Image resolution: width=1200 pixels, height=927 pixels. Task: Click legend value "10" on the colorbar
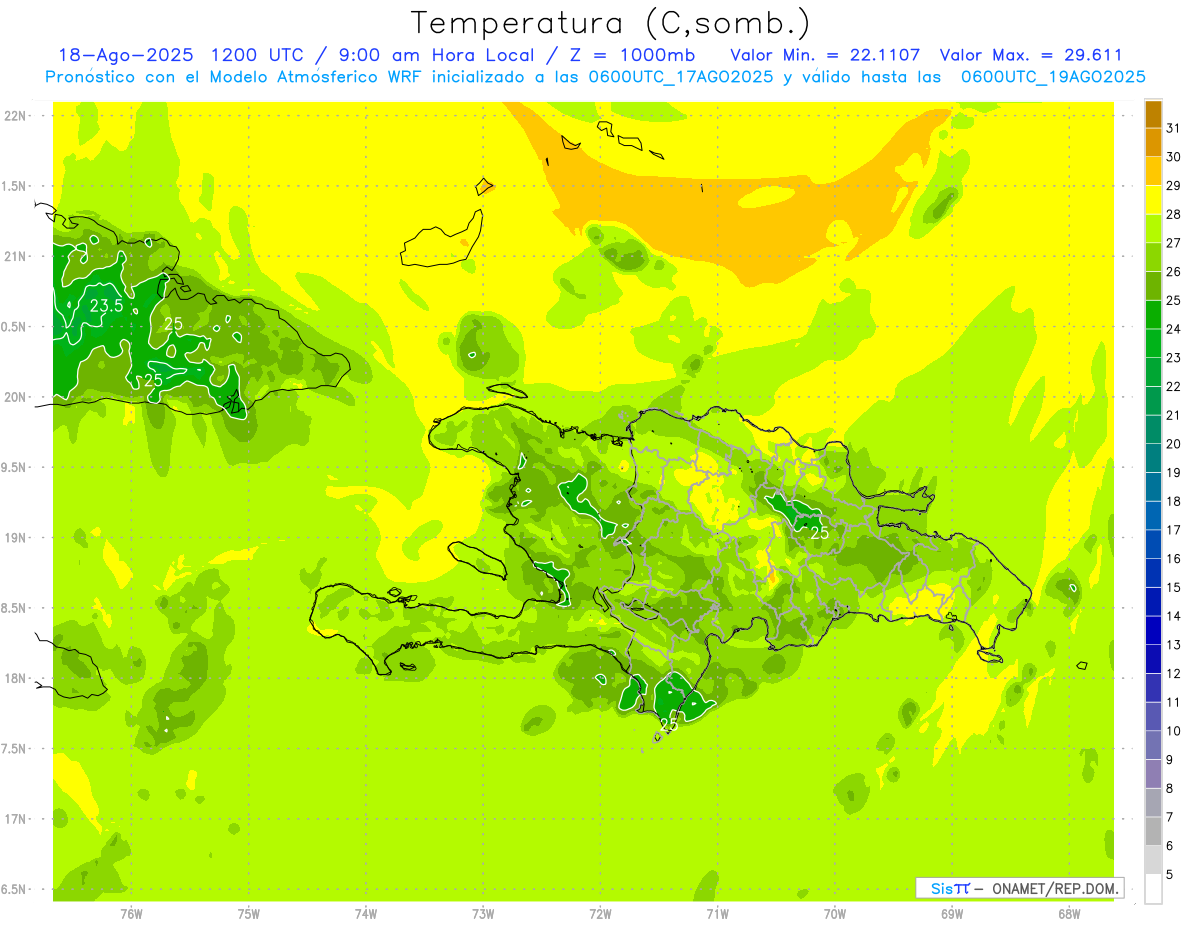(x=1174, y=731)
